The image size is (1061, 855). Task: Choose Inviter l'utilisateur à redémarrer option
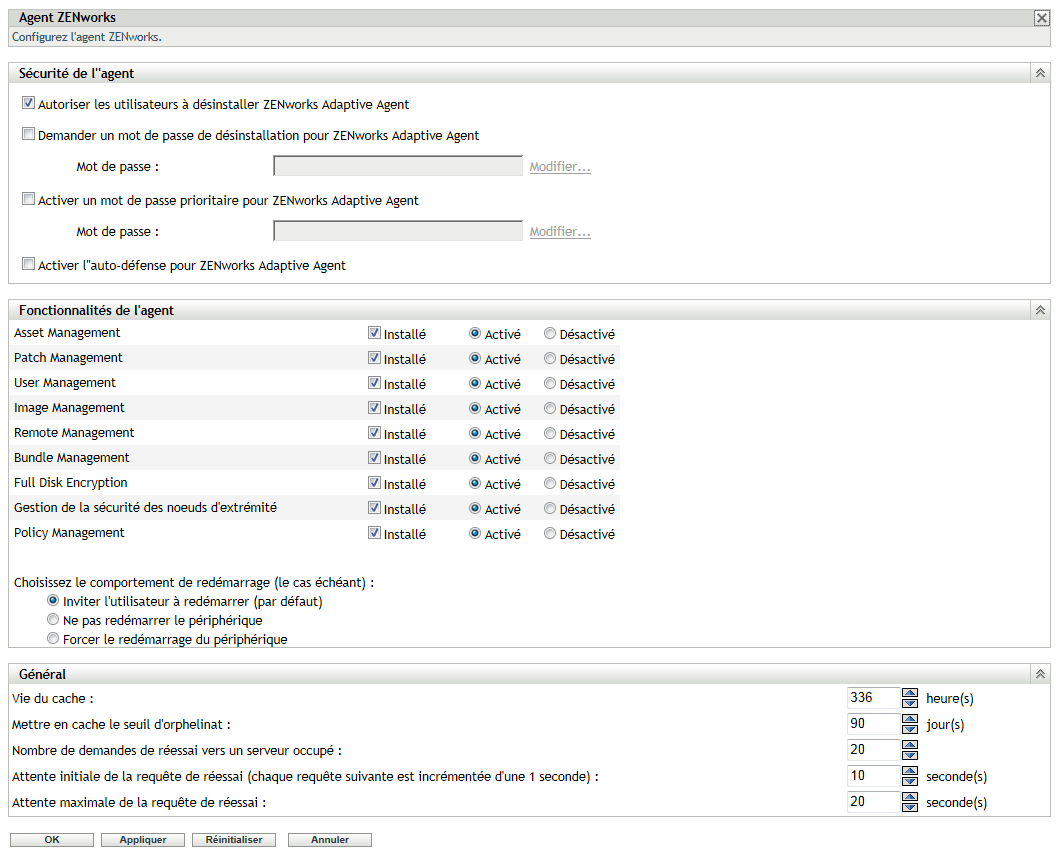(53, 601)
